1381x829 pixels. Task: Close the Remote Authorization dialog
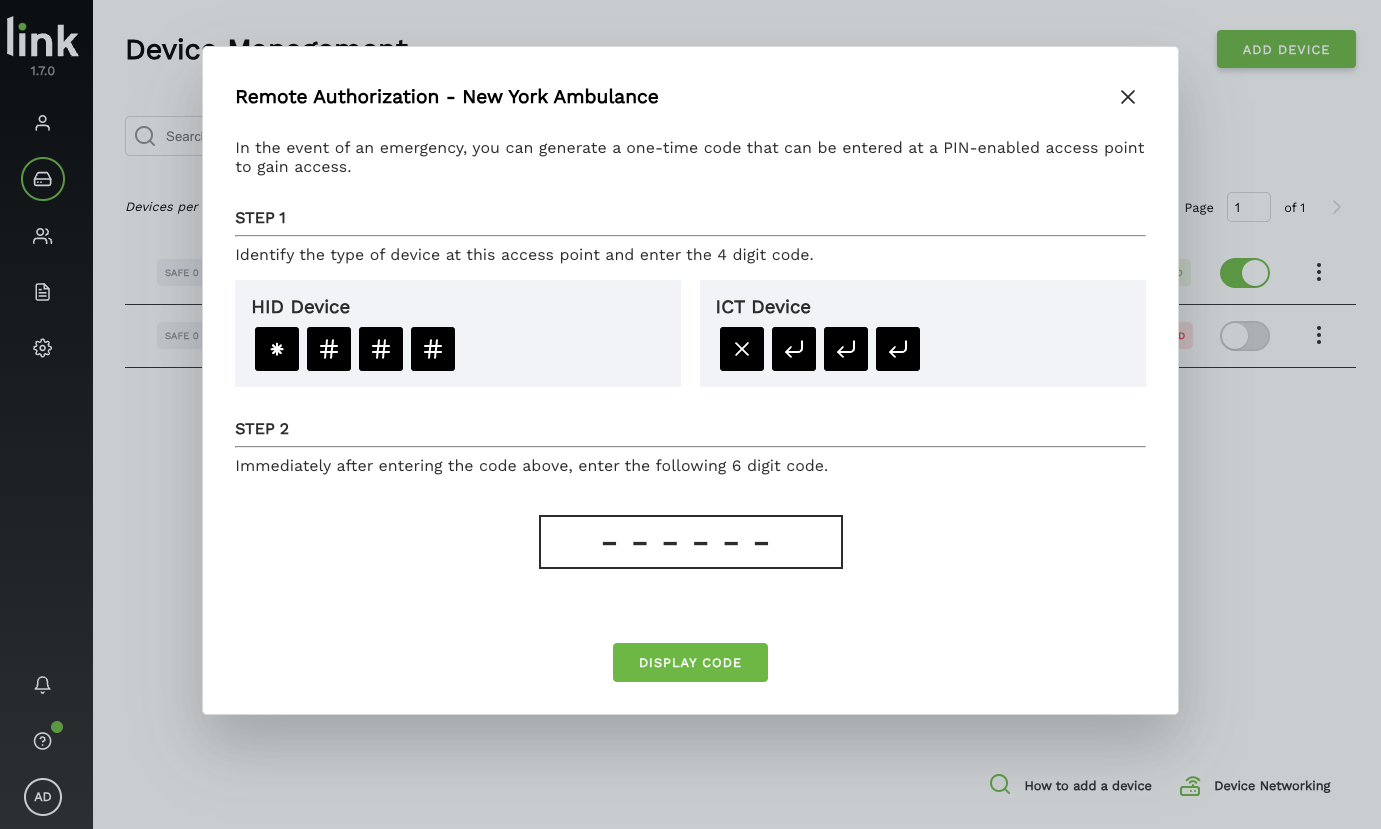coord(1127,97)
